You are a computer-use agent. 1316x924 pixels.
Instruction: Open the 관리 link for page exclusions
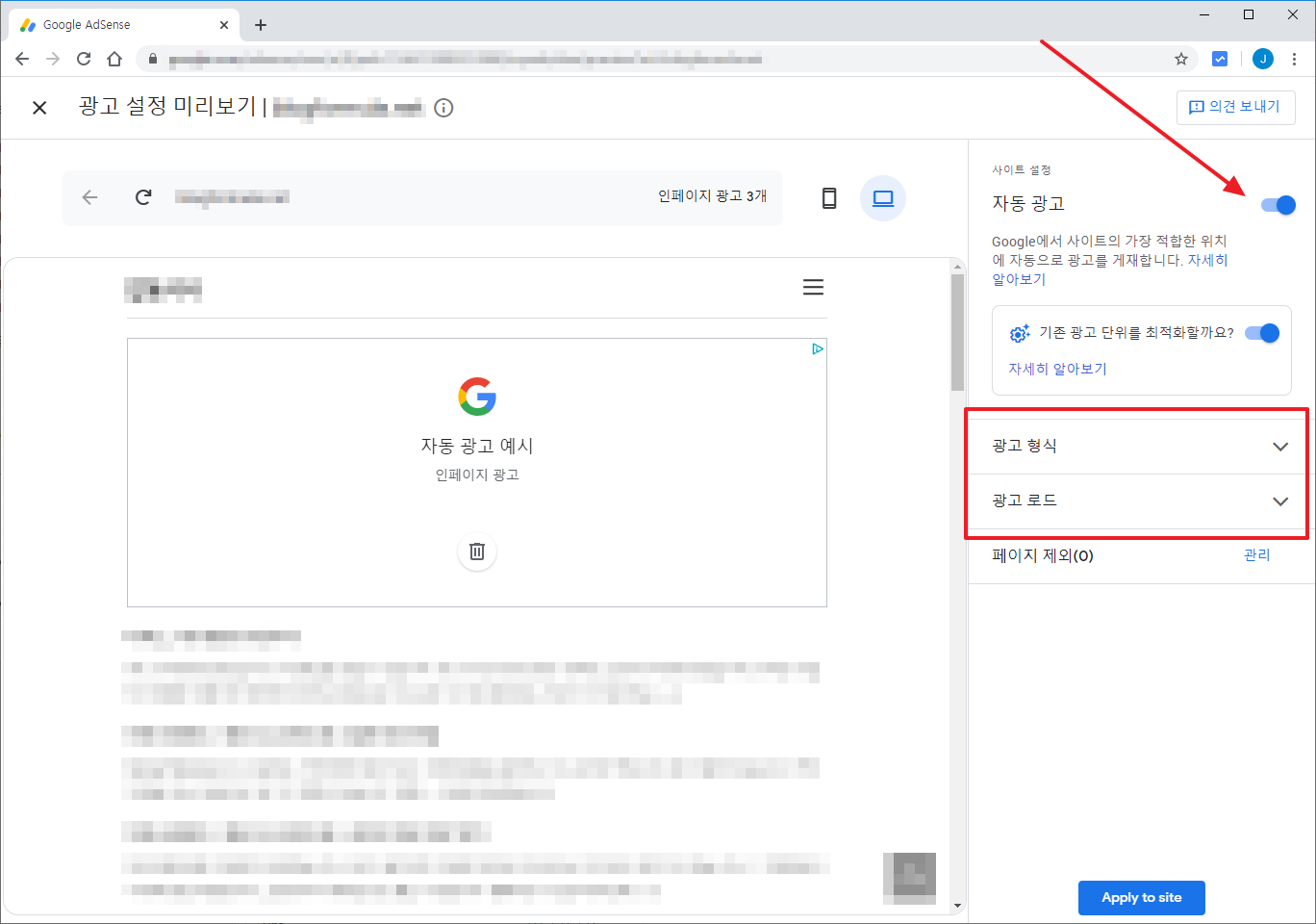point(1256,554)
